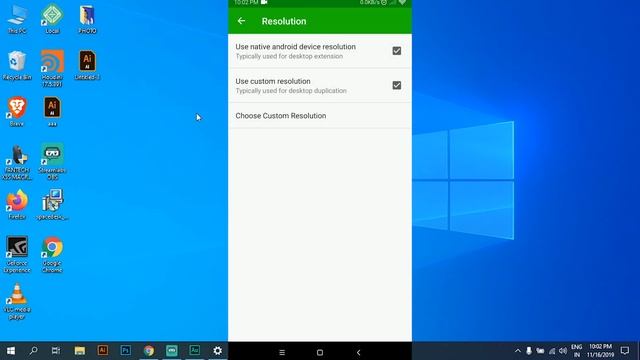Select the VLC media player shortcut

(17, 302)
